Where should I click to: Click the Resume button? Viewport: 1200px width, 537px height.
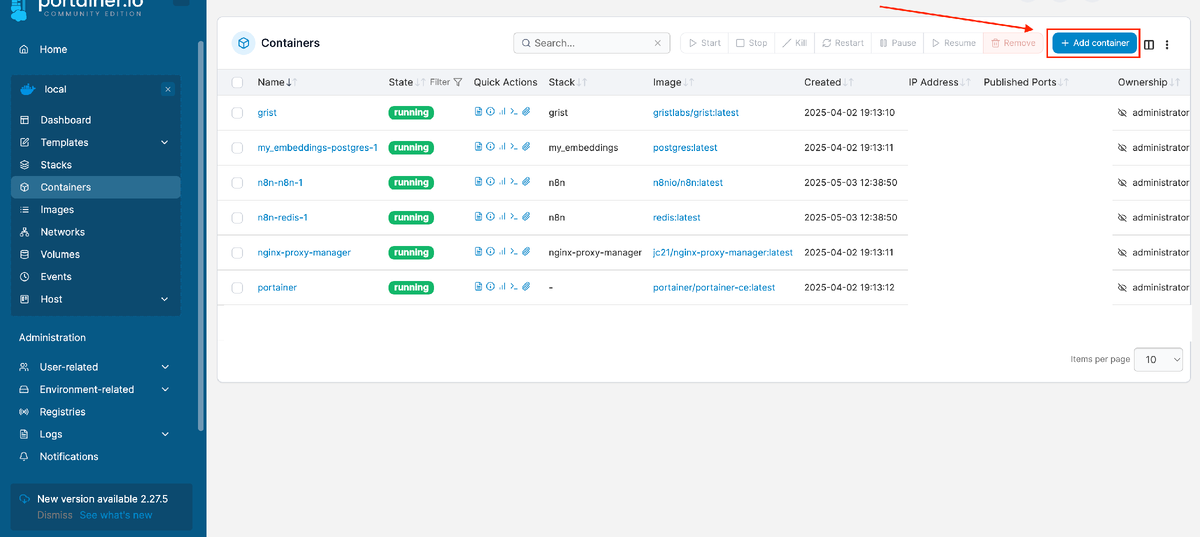[953, 43]
